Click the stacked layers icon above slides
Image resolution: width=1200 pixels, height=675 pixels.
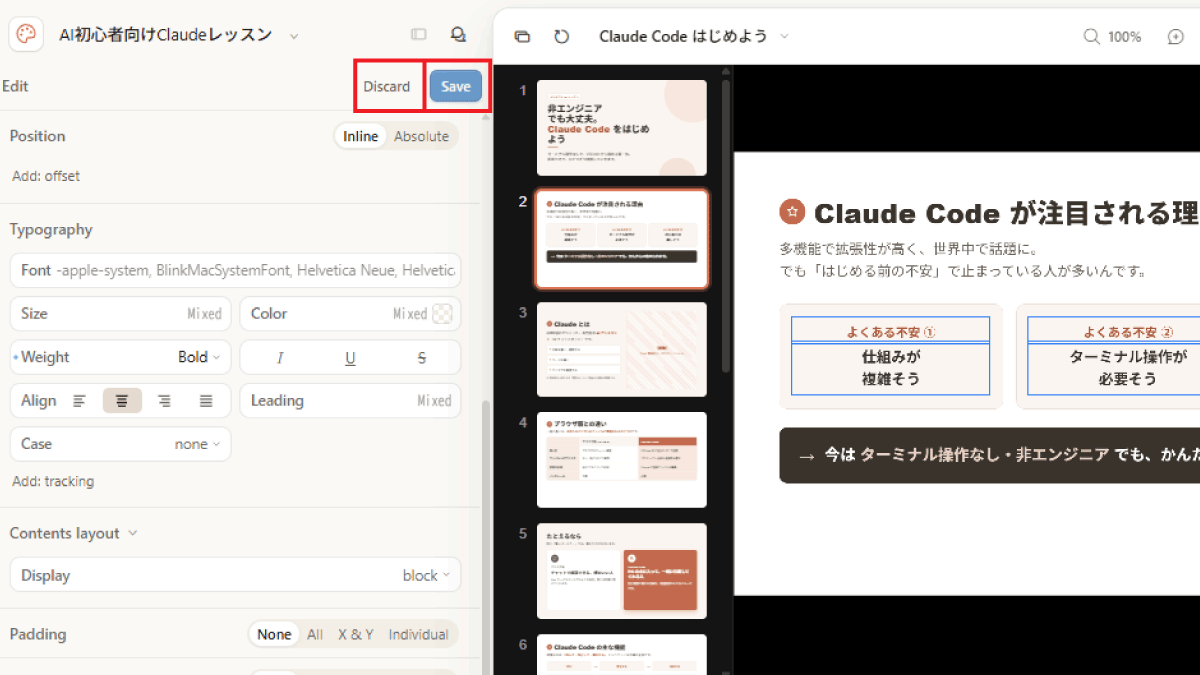(522, 36)
